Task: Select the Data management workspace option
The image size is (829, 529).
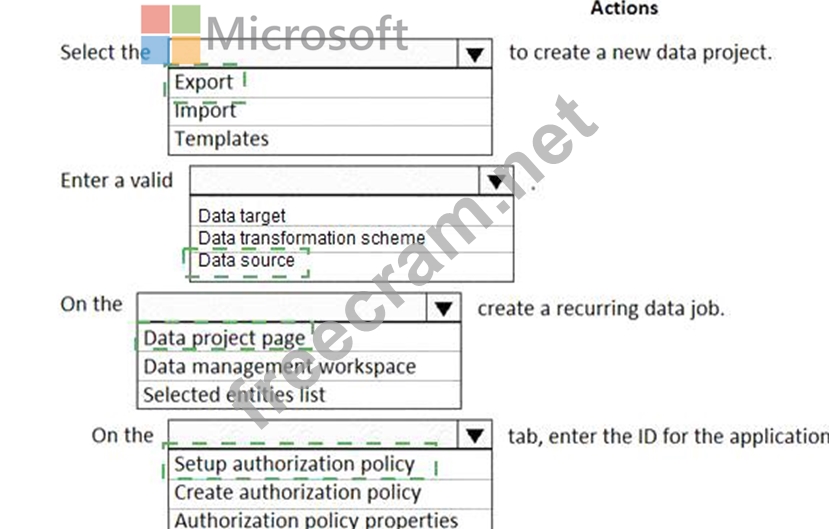Action: (279, 366)
